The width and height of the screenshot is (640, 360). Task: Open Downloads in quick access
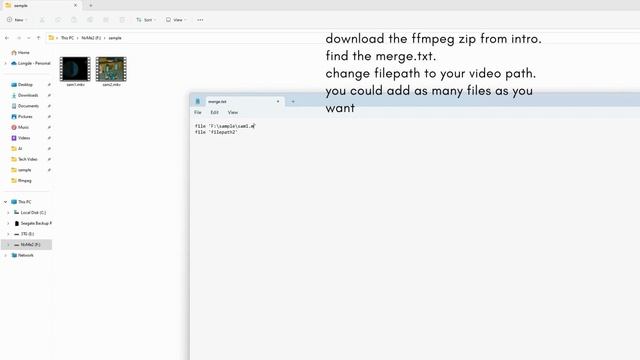(x=24, y=95)
